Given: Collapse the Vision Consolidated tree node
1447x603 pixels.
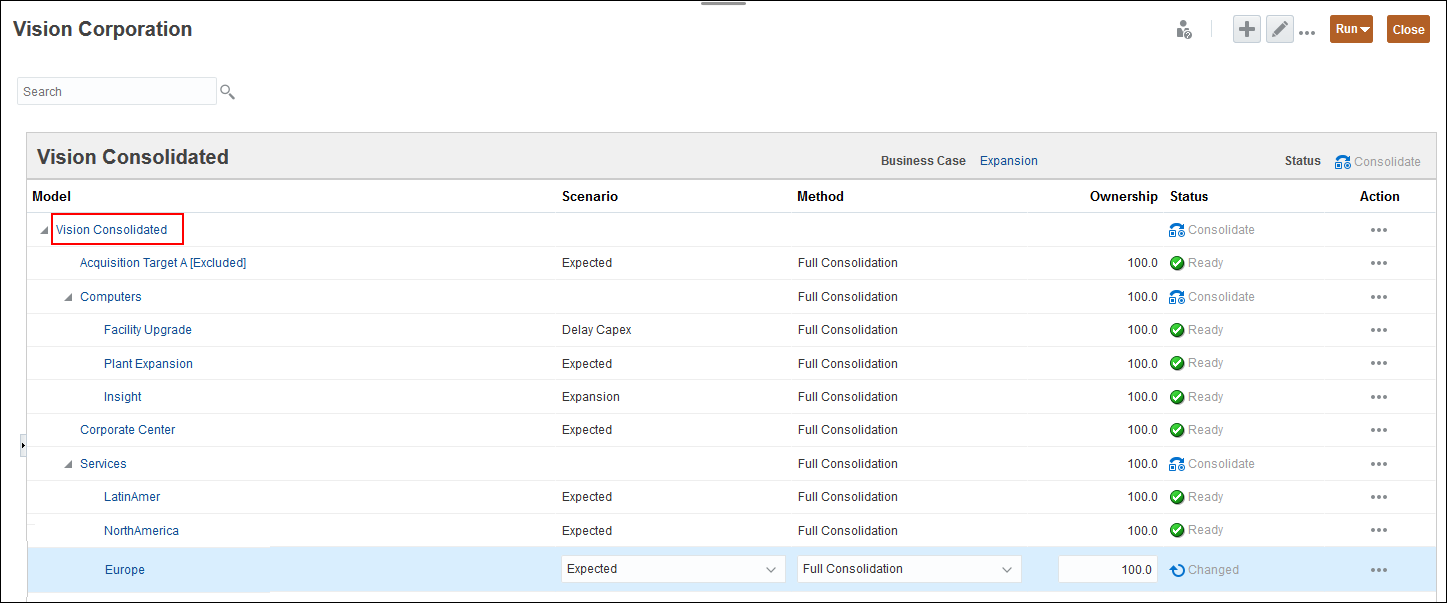Looking at the screenshot, I should 44,231.
